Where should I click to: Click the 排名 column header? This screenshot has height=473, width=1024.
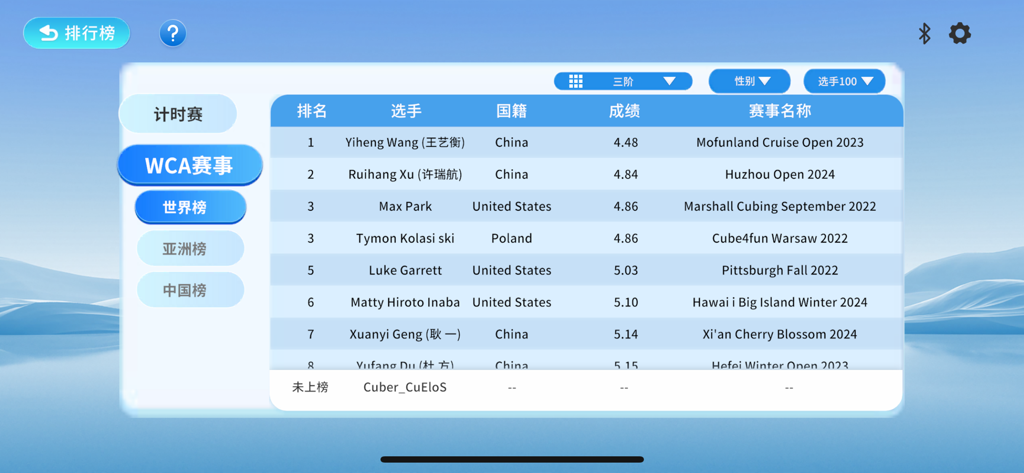click(x=312, y=111)
